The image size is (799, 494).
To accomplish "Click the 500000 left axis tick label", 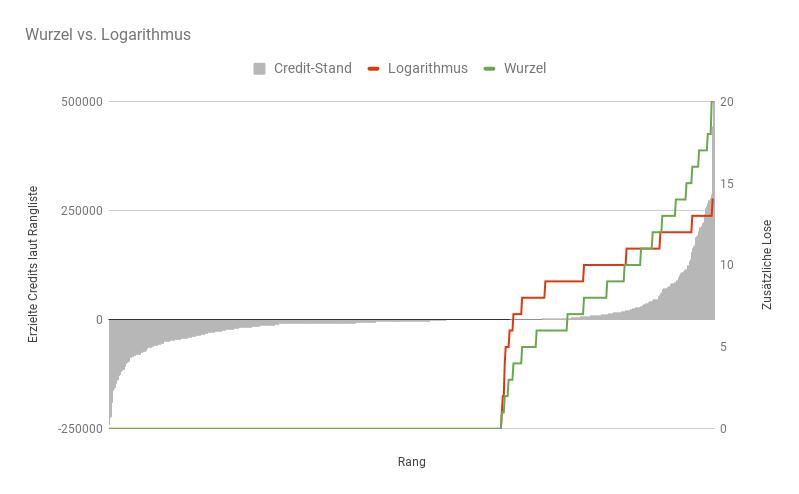I will click(82, 102).
